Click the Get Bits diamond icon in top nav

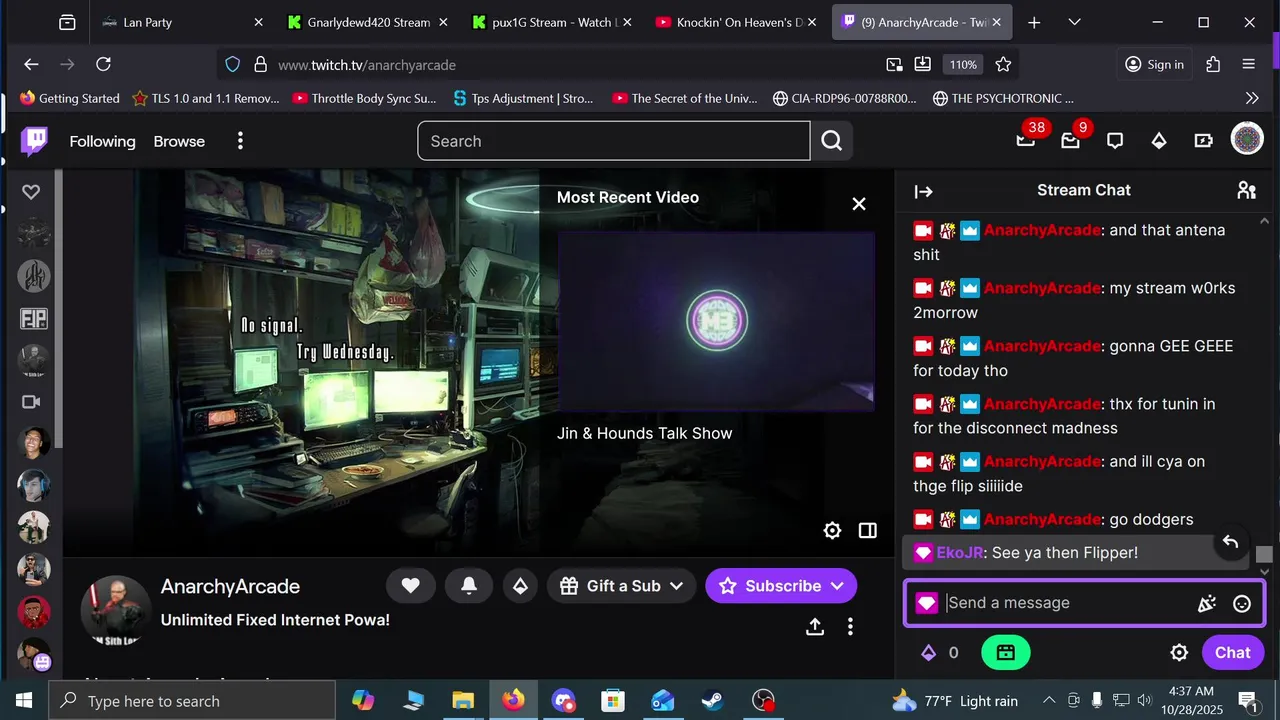[1159, 141]
